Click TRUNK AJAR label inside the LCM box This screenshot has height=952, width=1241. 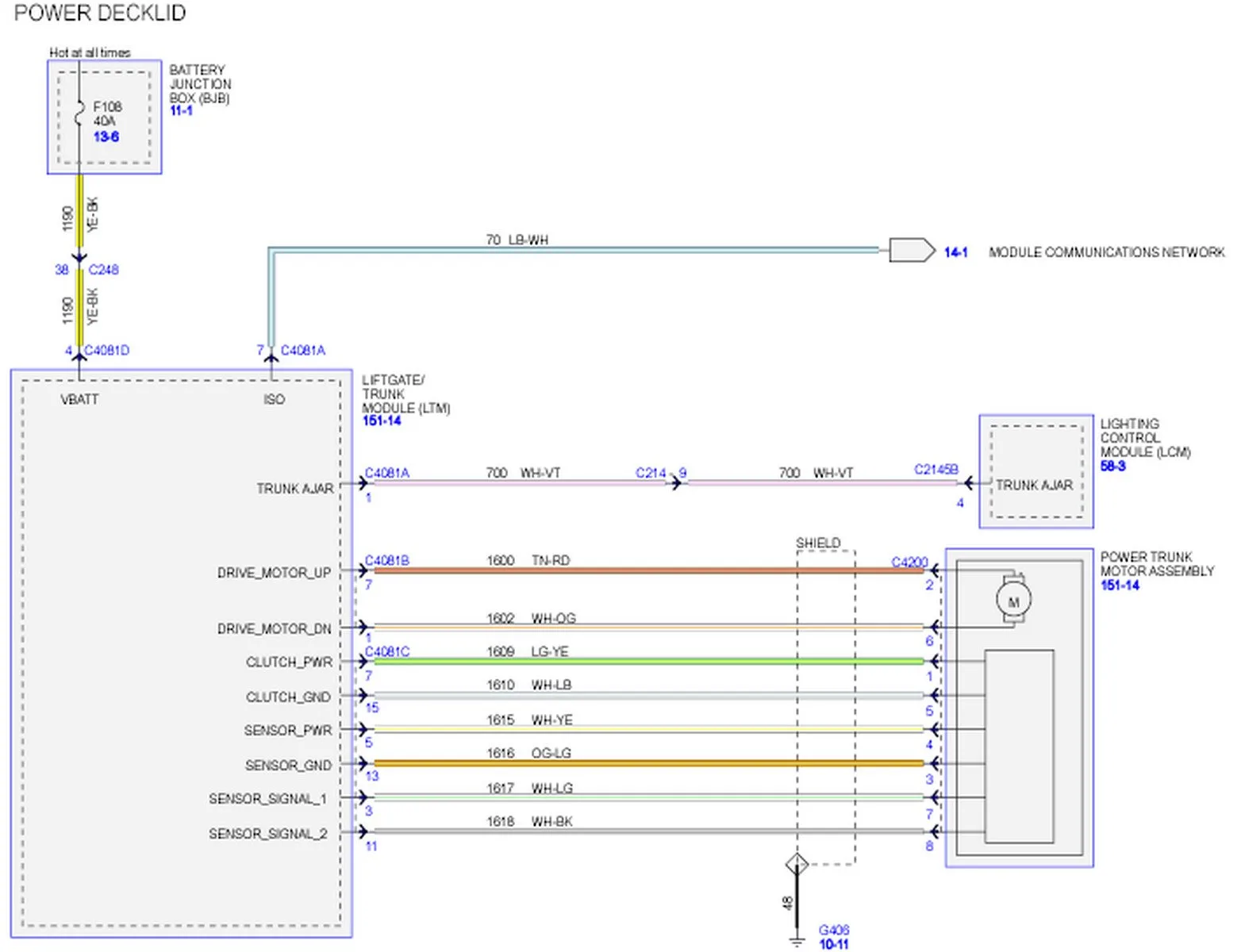point(1034,486)
